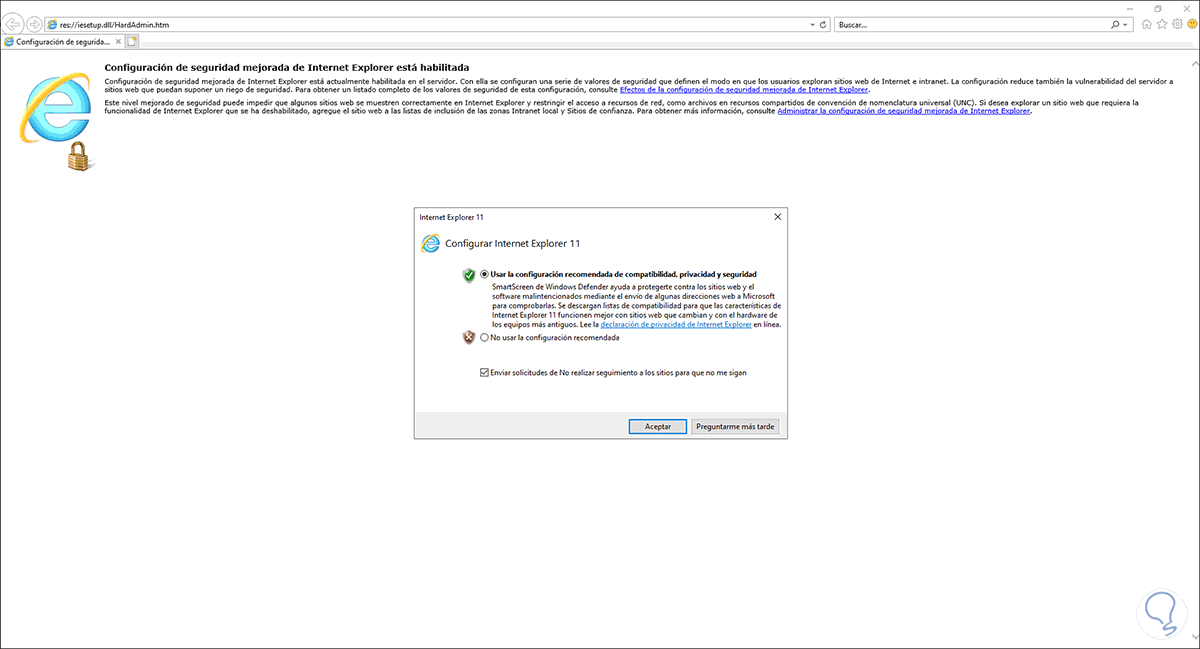The image size is (1200, 649).
Task: Go back with the browser Back arrow
Action: click(x=14, y=23)
